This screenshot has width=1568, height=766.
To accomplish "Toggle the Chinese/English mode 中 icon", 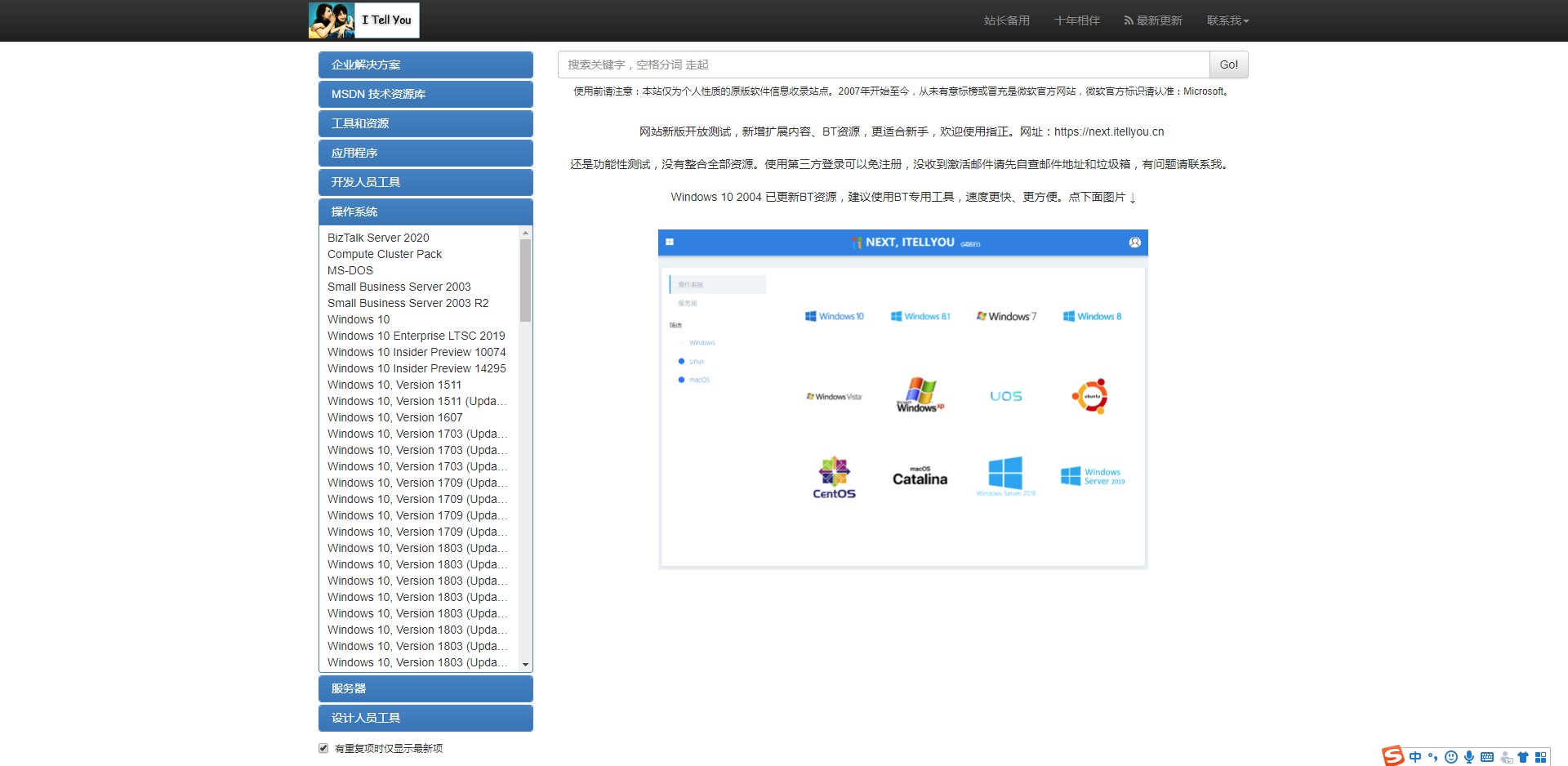I will pos(1415,757).
